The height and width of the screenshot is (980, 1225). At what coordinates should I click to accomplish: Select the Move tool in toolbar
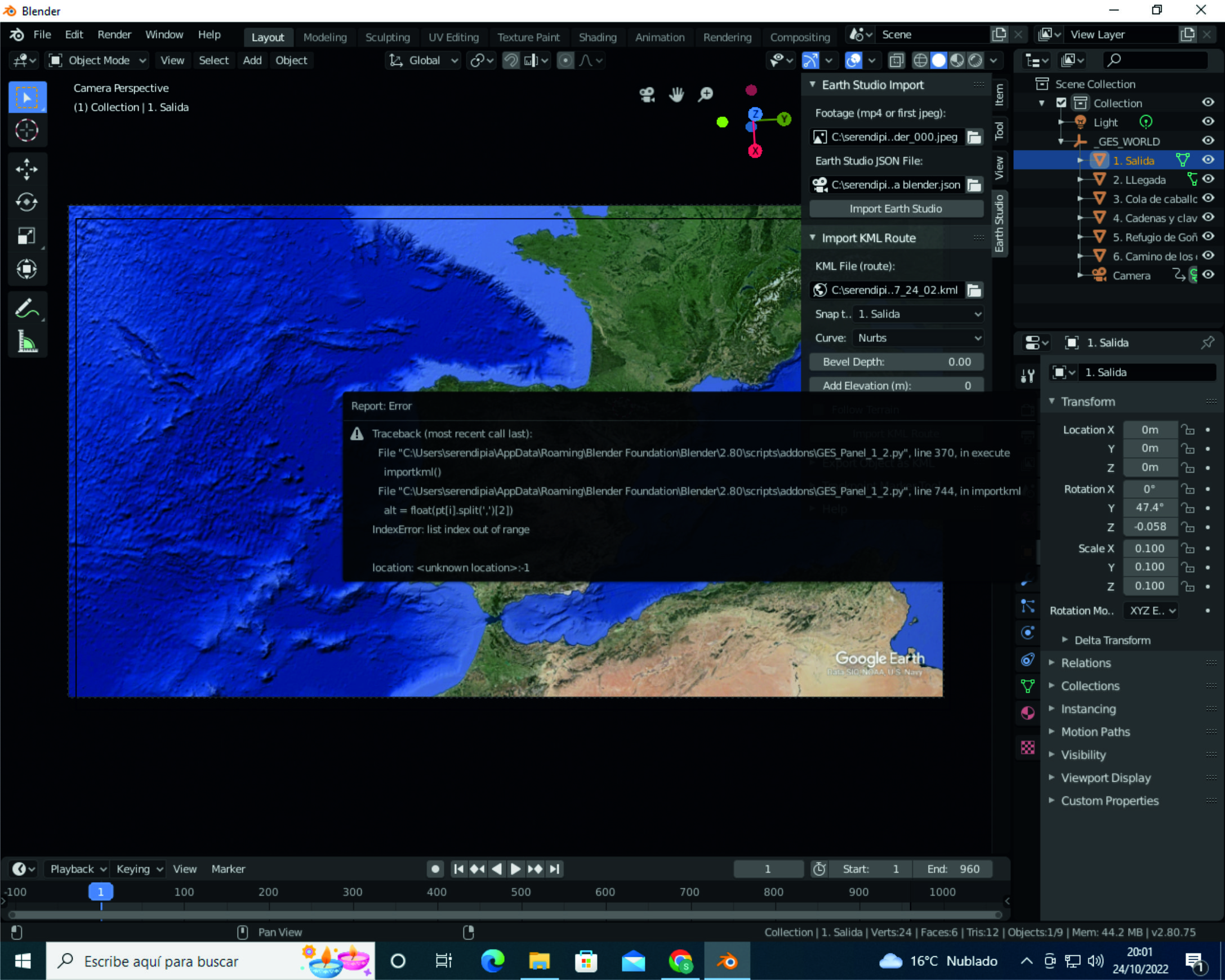(26, 169)
